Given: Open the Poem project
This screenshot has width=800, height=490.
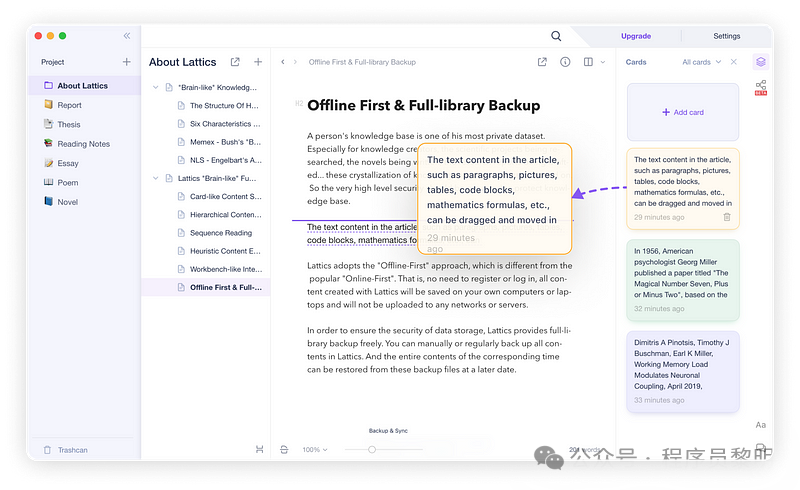Looking at the screenshot, I should pos(85,183).
